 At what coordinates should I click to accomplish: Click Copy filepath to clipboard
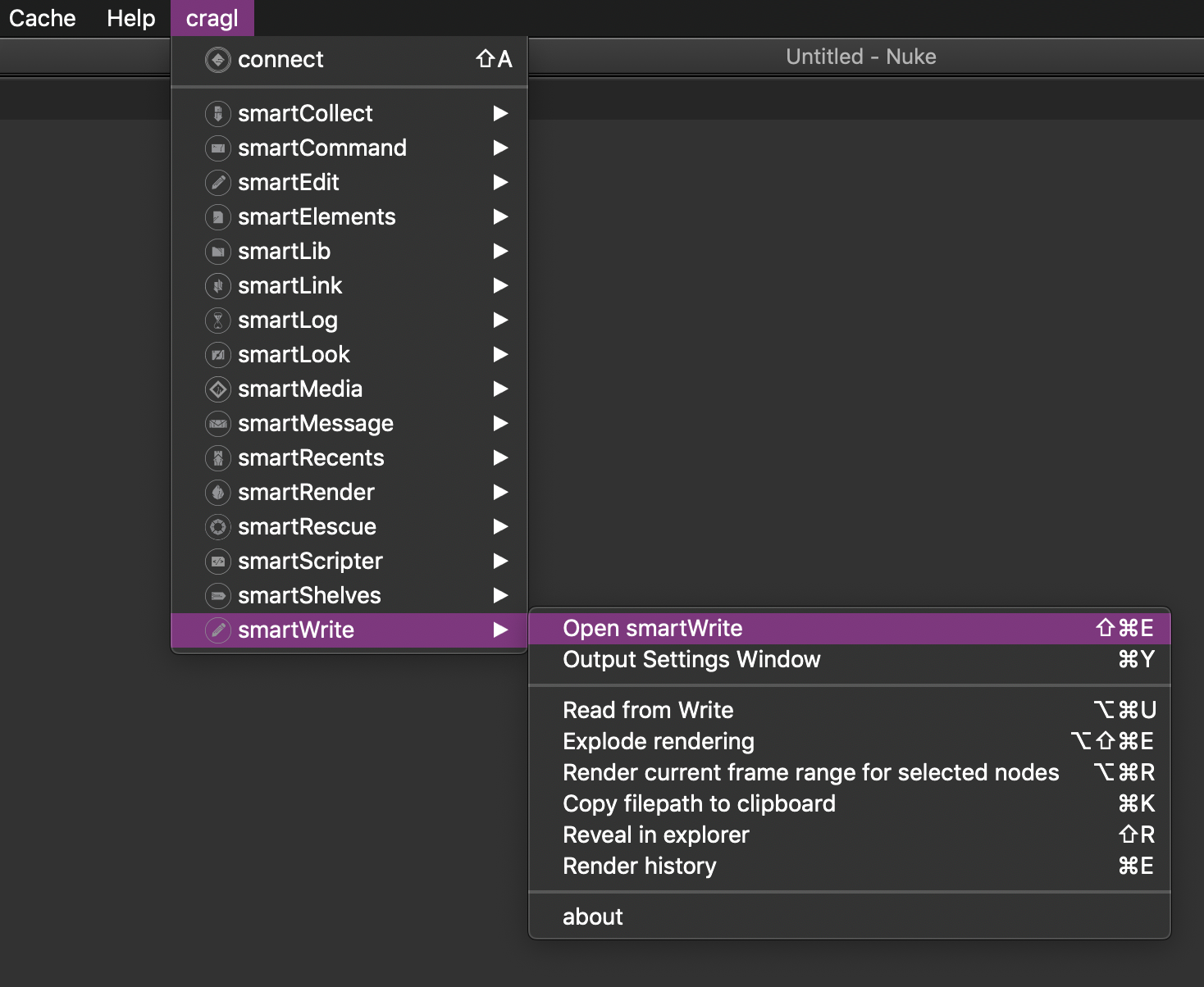tap(699, 804)
